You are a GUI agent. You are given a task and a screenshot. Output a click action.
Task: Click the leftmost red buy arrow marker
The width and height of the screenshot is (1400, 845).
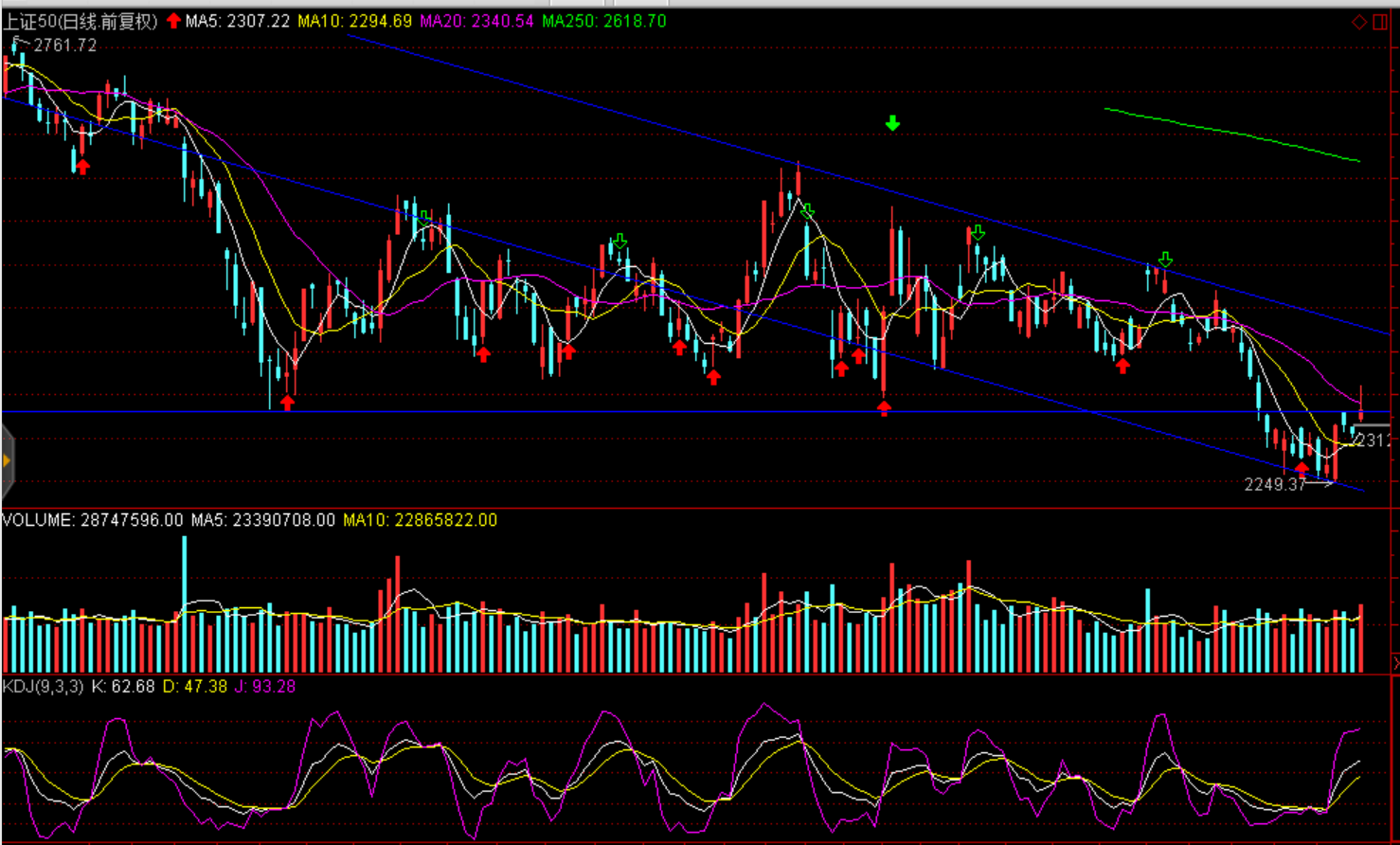click(x=82, y=167)
